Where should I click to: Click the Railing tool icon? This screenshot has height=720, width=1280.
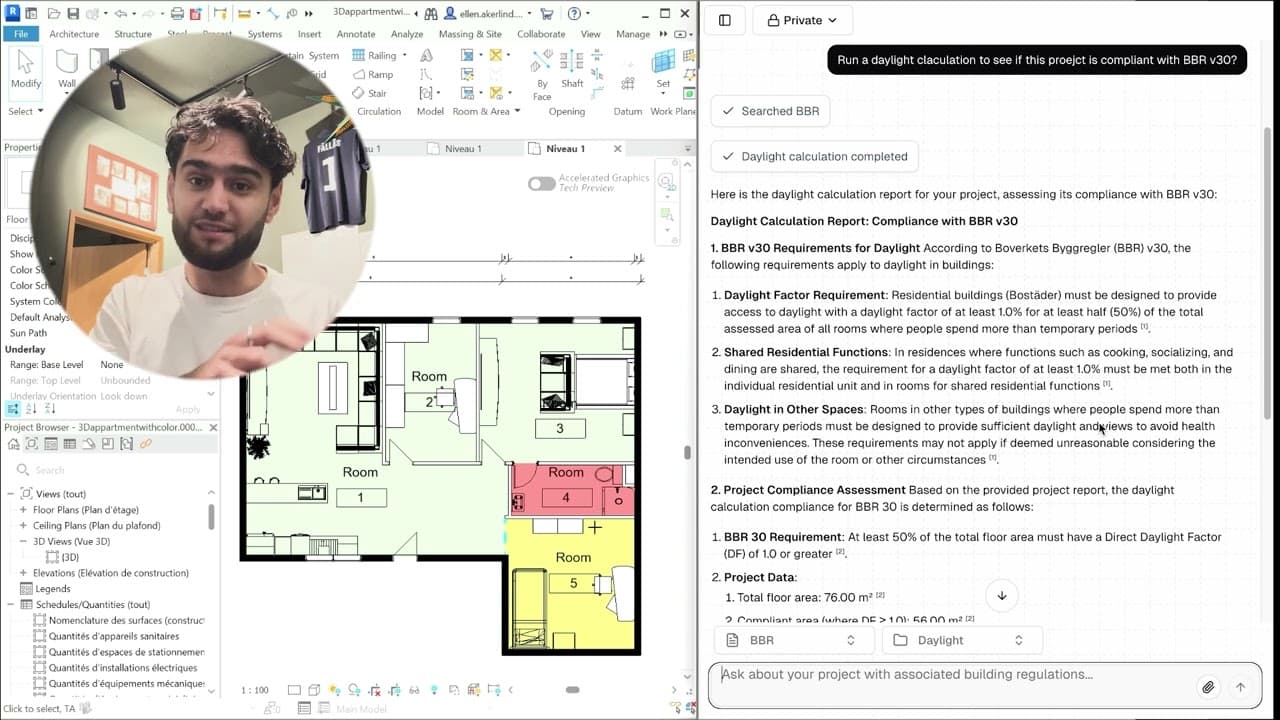tap(359, 56)
